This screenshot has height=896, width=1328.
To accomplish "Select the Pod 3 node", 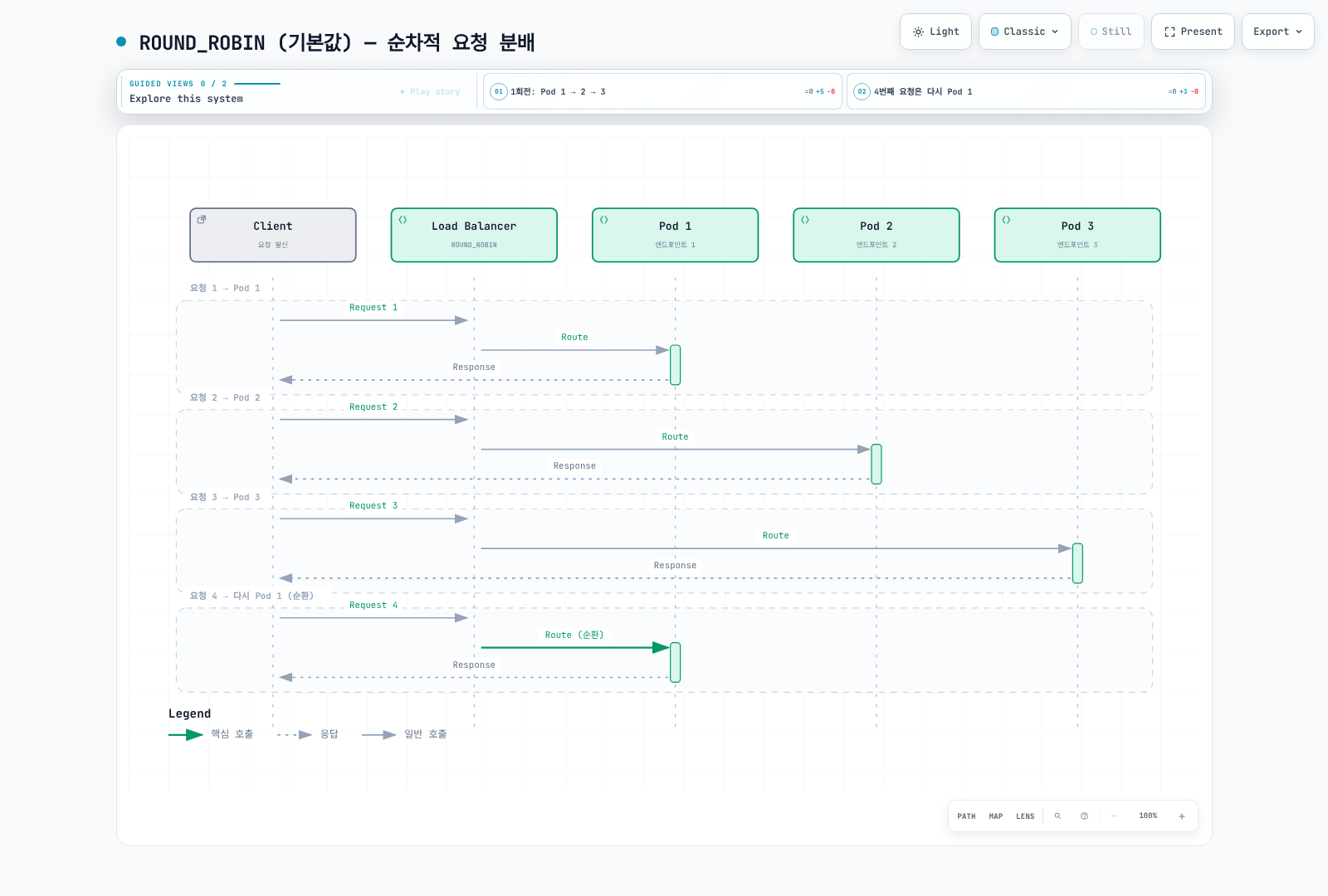I will pos(1077,235).
